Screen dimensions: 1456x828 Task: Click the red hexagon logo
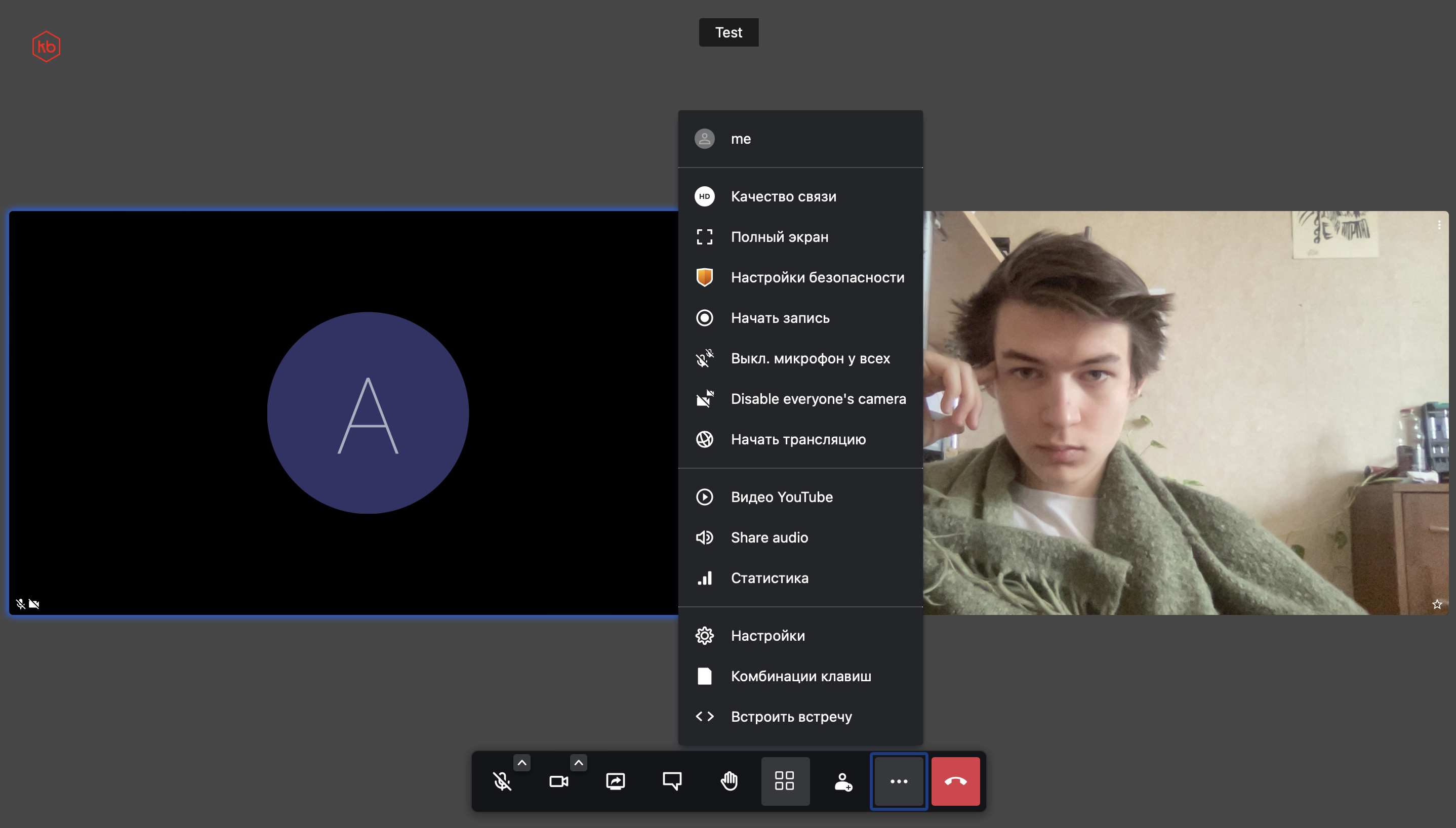tap(46, 46)
